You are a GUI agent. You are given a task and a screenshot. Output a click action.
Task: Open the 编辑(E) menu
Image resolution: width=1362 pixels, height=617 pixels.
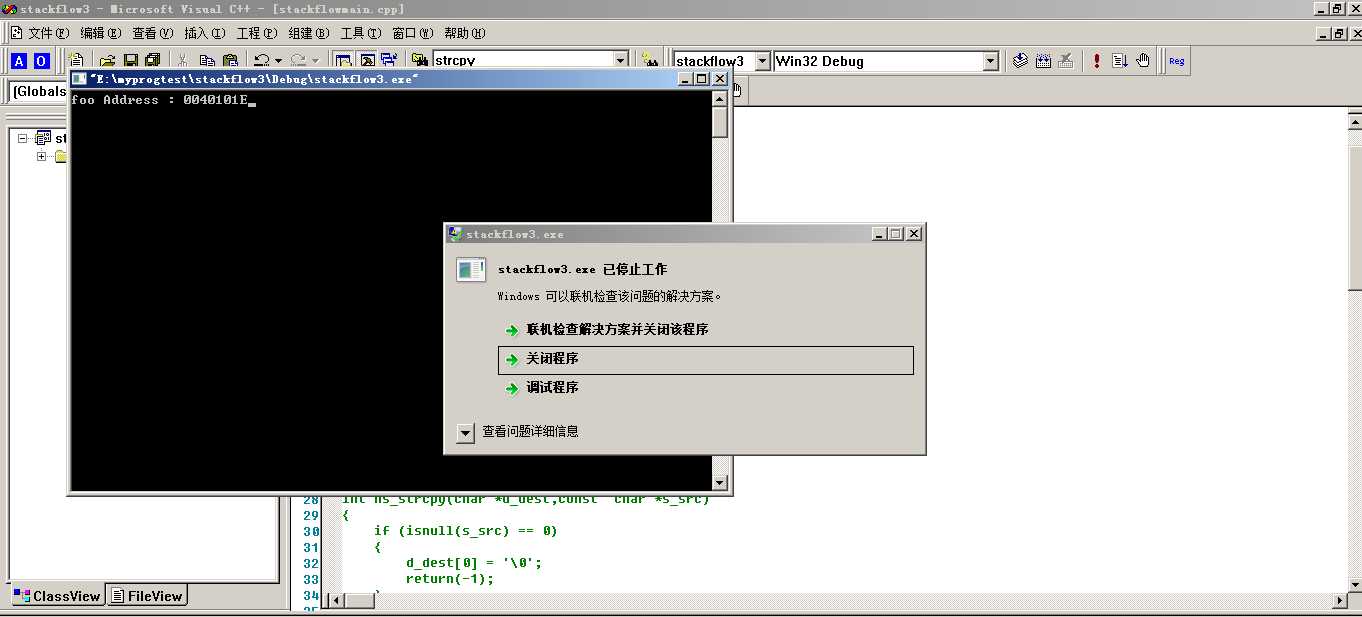click(x=101, y=33)
